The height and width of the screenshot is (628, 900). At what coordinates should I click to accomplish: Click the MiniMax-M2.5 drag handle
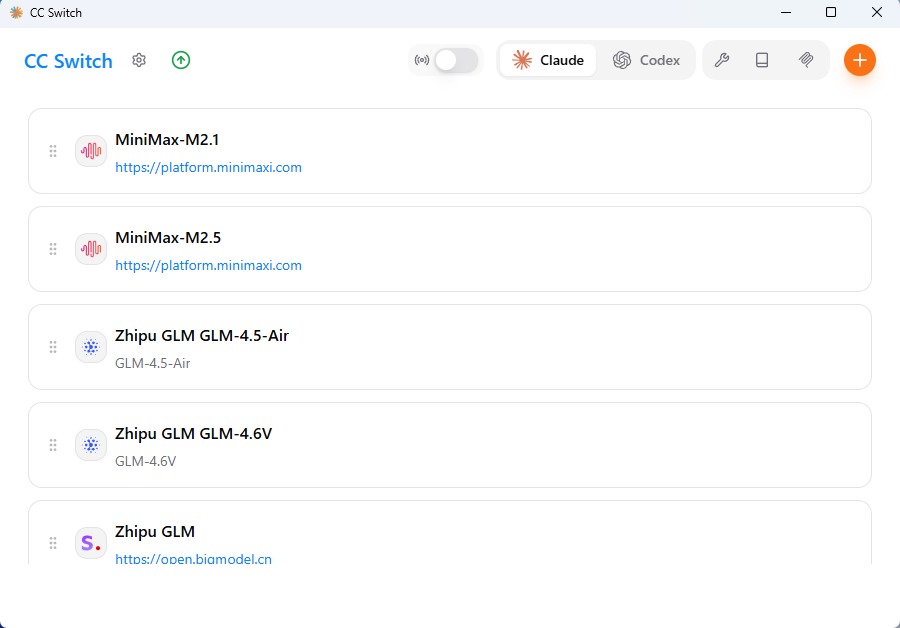(53, 249)
